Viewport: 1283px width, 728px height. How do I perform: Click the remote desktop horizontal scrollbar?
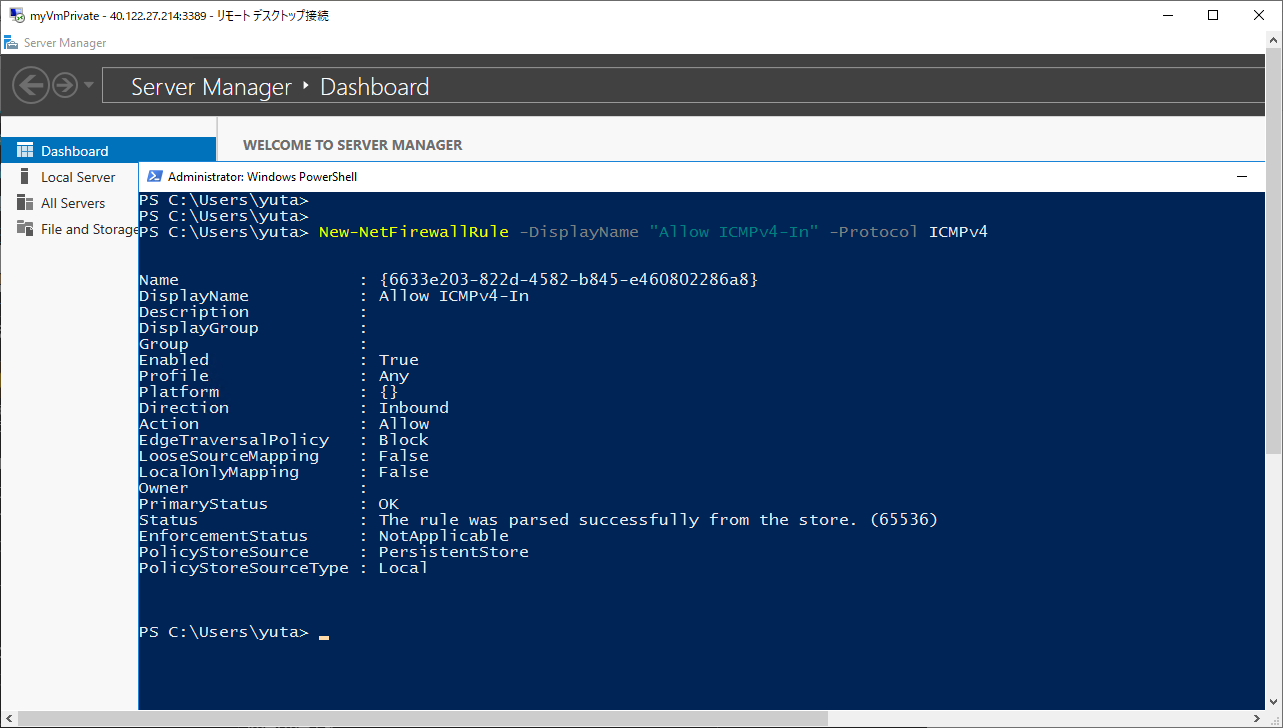(x=422, y=719)
